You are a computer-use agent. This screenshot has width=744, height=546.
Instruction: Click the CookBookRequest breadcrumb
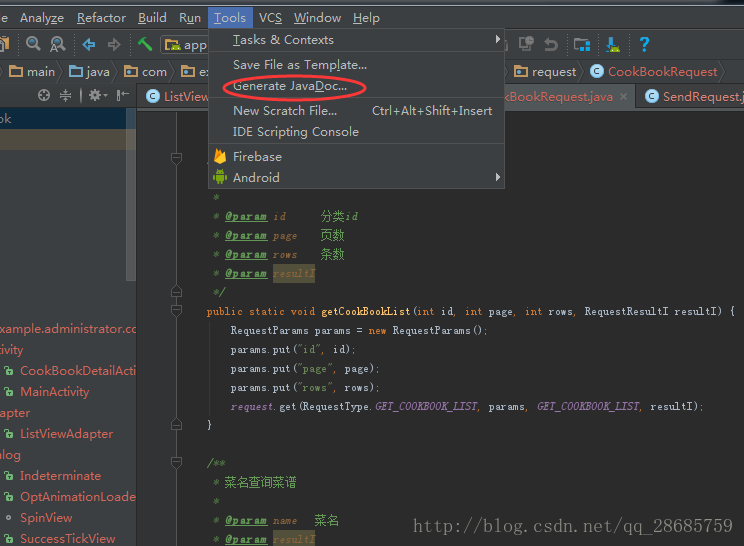coord(654,72)
